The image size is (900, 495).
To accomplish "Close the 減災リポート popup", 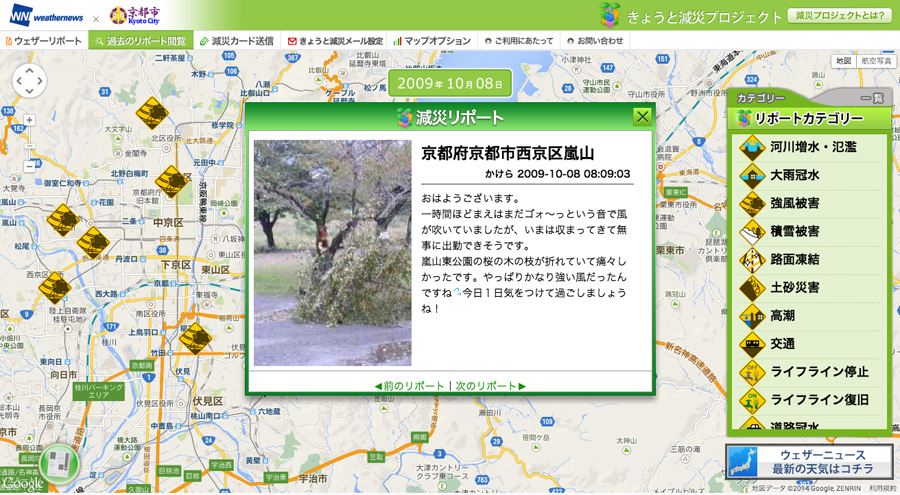I will [642, 117].
